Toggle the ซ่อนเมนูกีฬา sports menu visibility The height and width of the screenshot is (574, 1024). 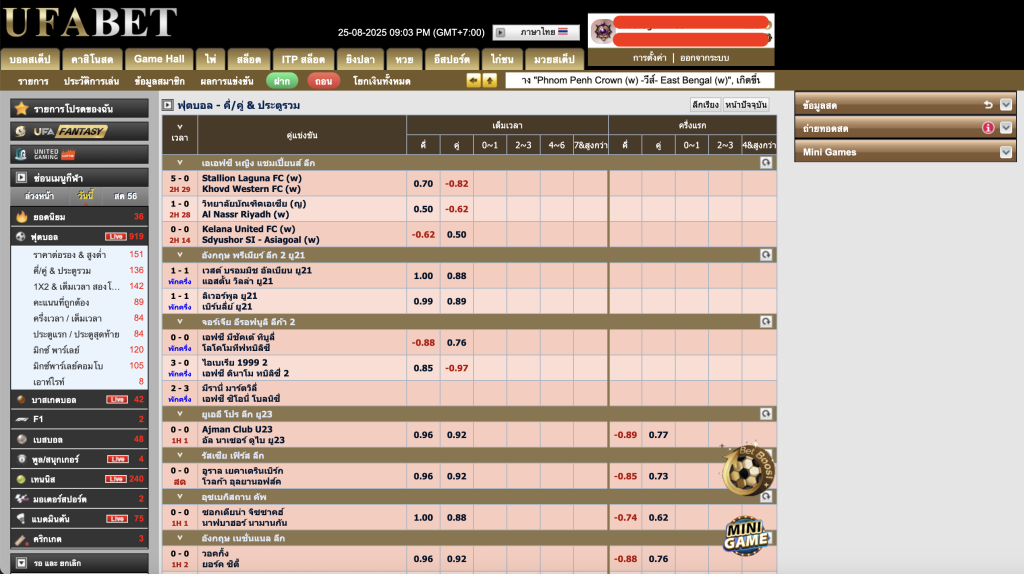click(22, 176)
